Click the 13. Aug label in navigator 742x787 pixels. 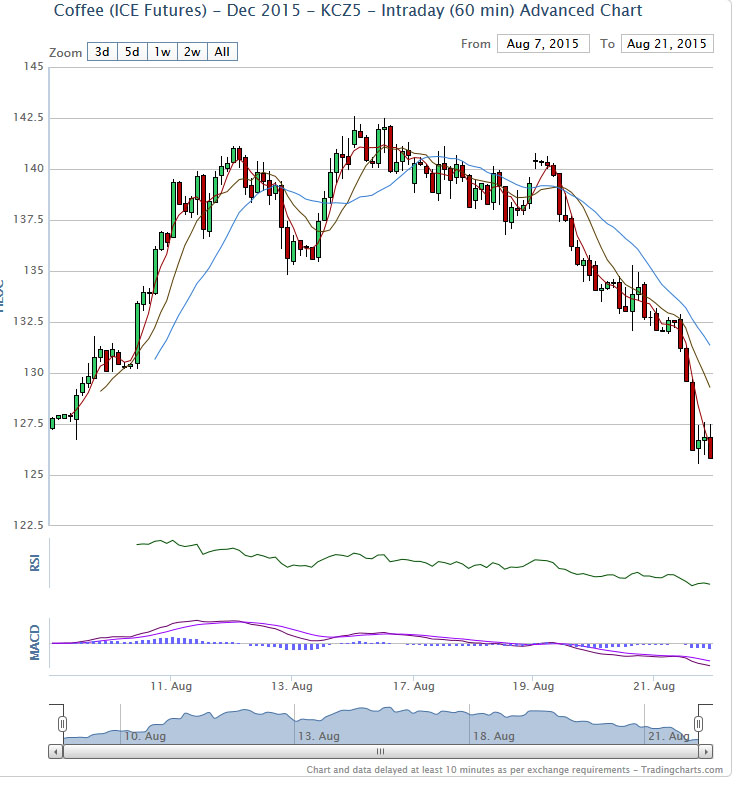[319, 736]
